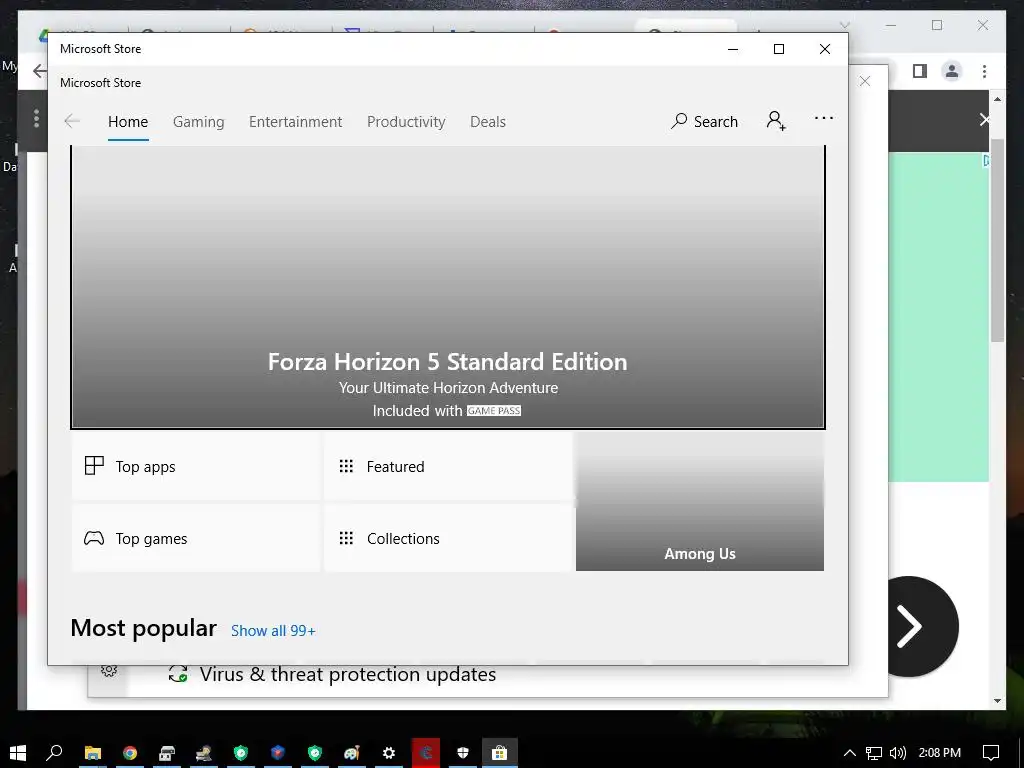The width and height of the screenshot is (1024, 768).
Task: Click the 2:08 PM clock
Action: (x=939, y=753)
